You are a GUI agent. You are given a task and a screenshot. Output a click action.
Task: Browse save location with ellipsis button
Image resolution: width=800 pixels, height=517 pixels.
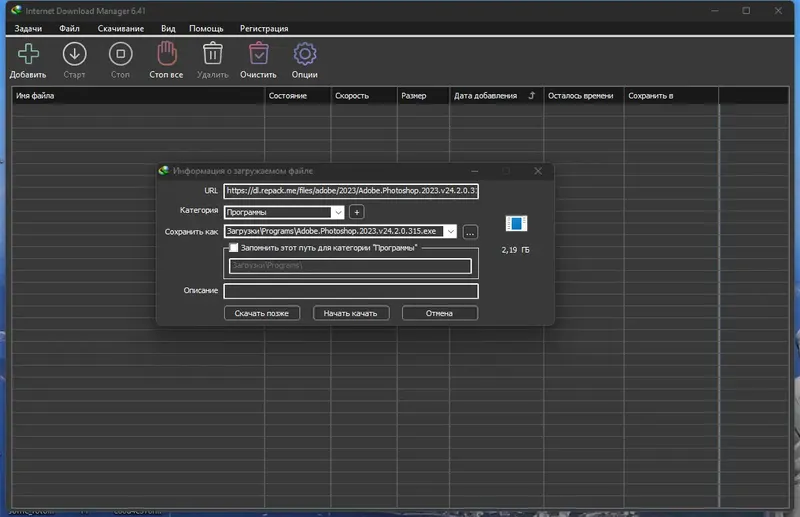(x=470, y=233)
